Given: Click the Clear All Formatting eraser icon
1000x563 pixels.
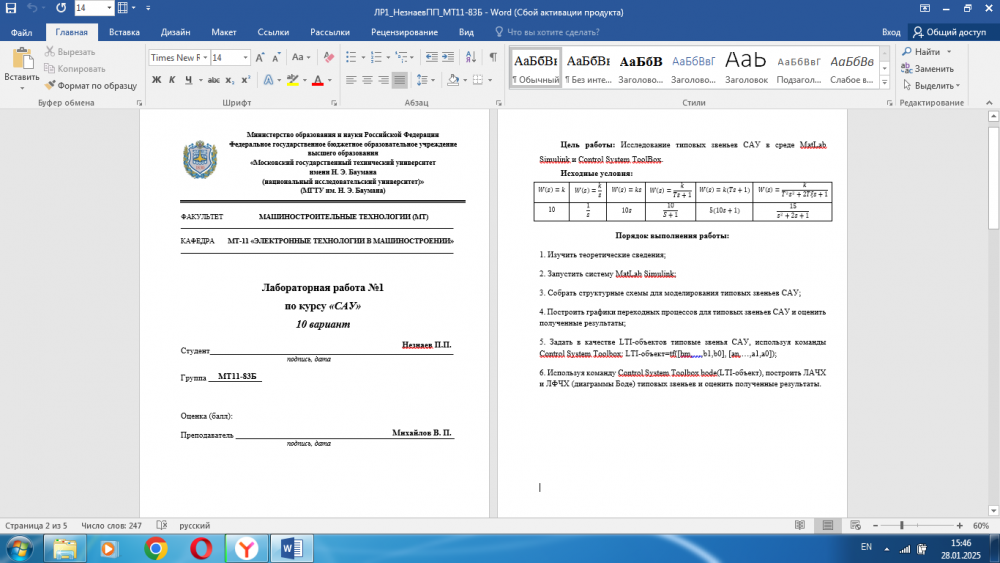Looking at the screenshot, I should click(x=328, y=57).
